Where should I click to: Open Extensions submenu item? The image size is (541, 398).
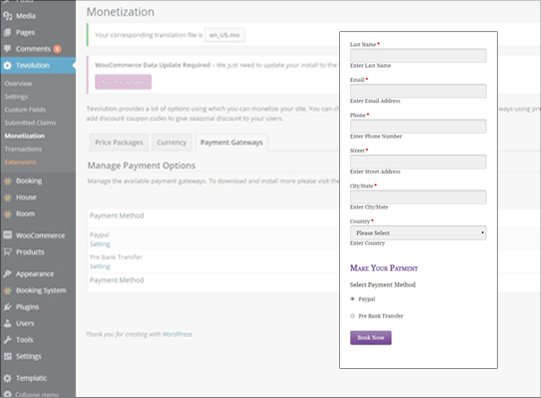(x=20, y=162)
